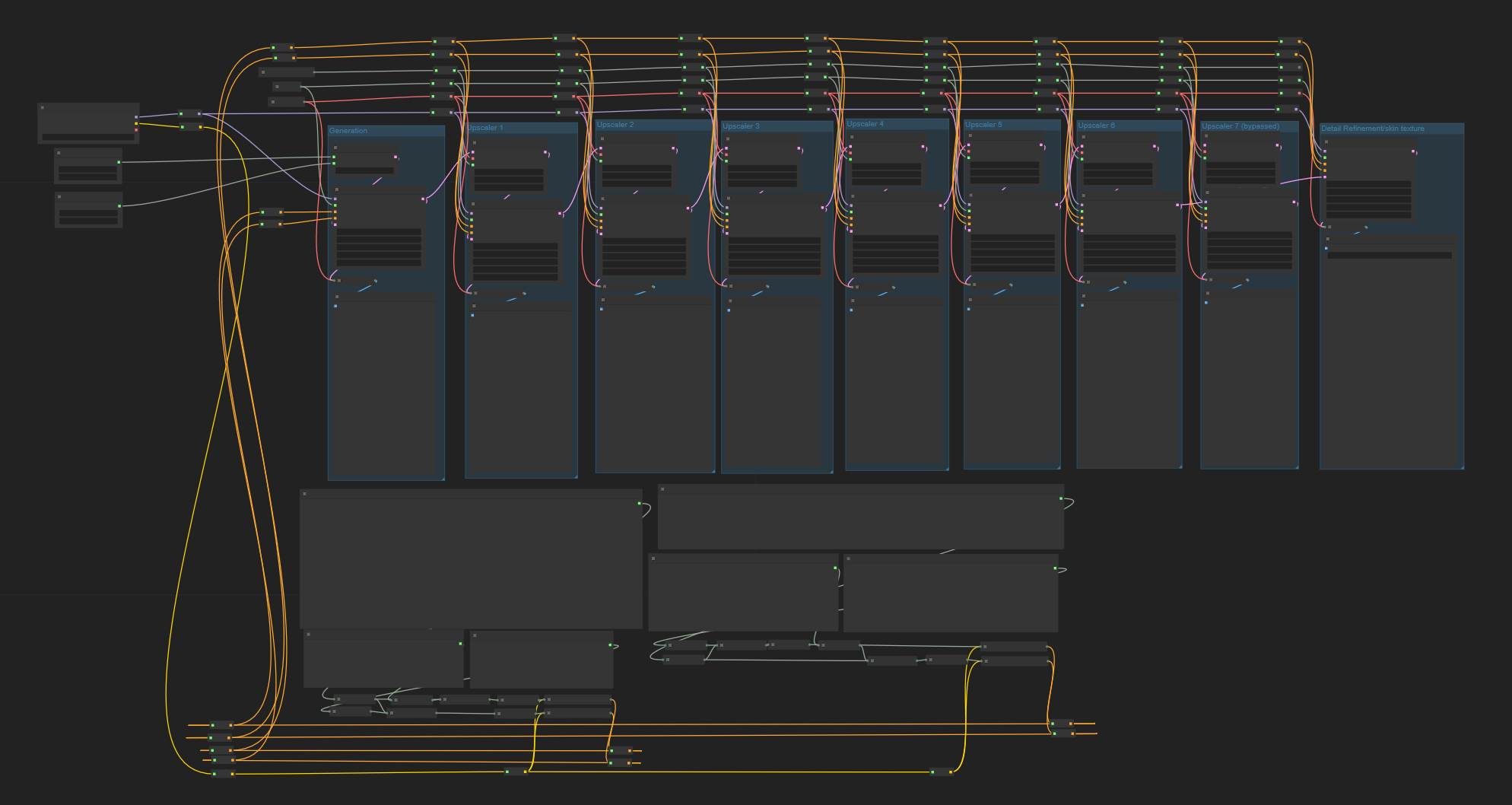Click the Upscaler 5 group title

pos(983,125)
